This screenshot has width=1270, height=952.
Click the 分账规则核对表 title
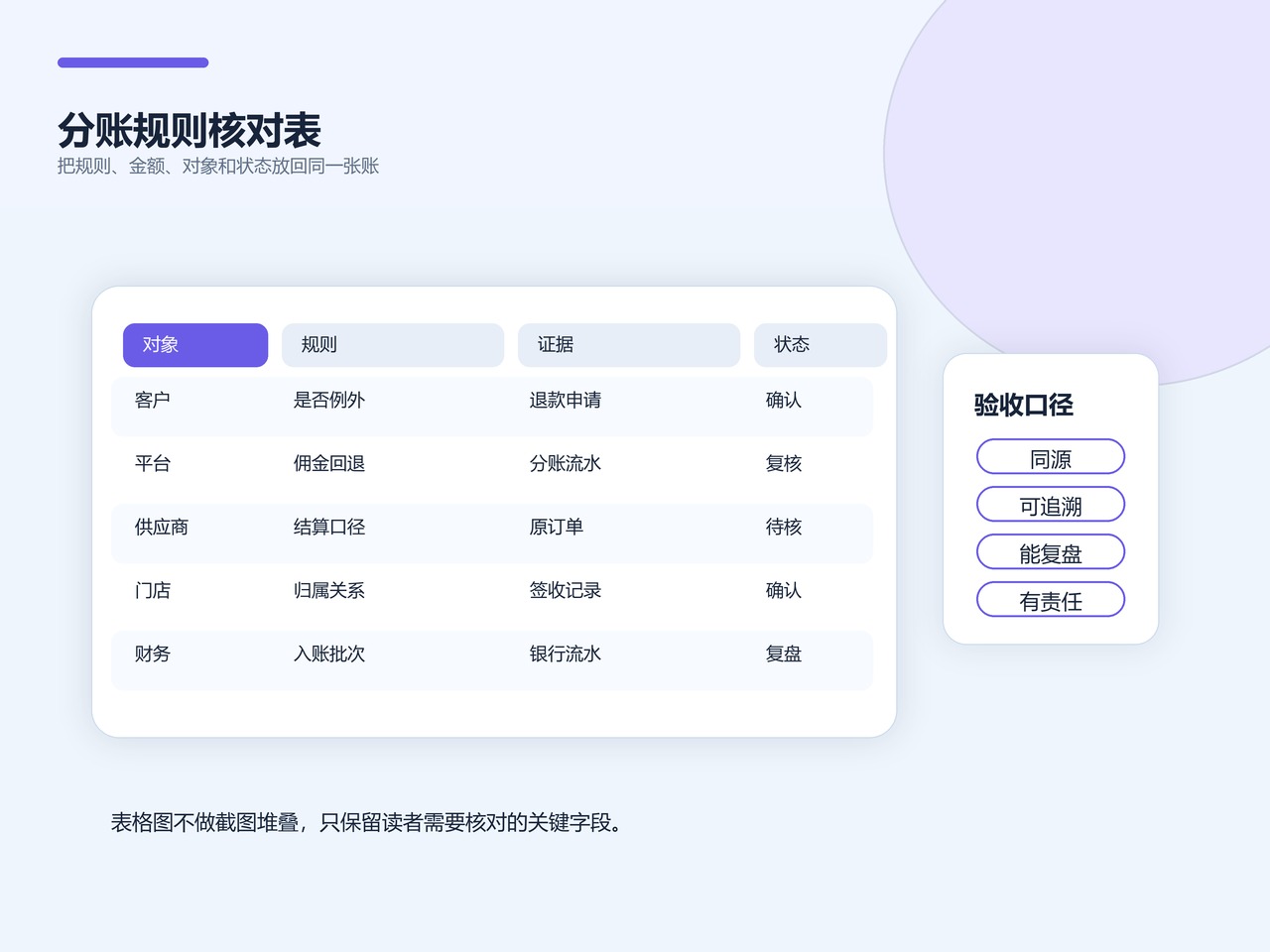point(190,130)
